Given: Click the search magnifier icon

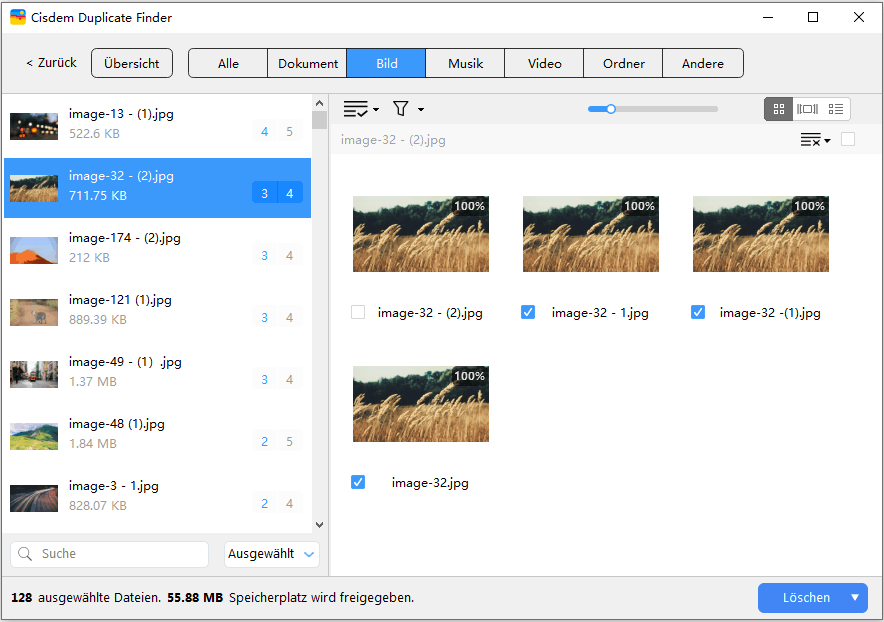Looking at the screenshot, I should click(x=26, y=554).
